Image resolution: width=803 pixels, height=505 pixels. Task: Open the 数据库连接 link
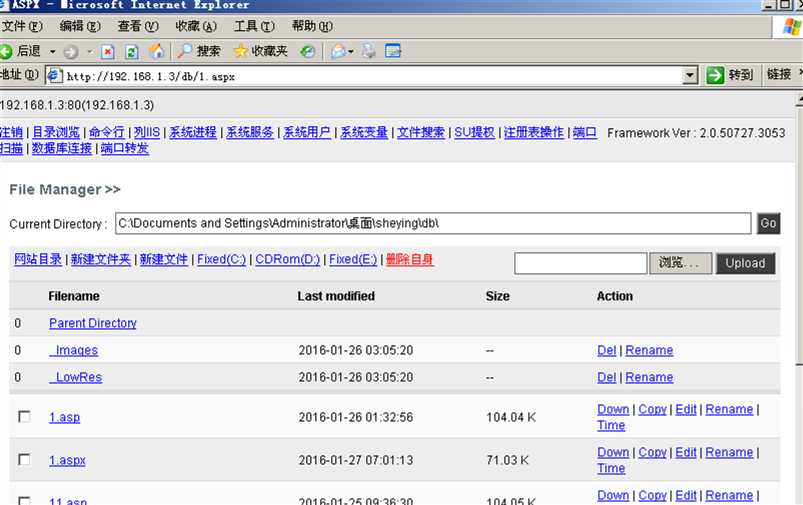[62, 149]
